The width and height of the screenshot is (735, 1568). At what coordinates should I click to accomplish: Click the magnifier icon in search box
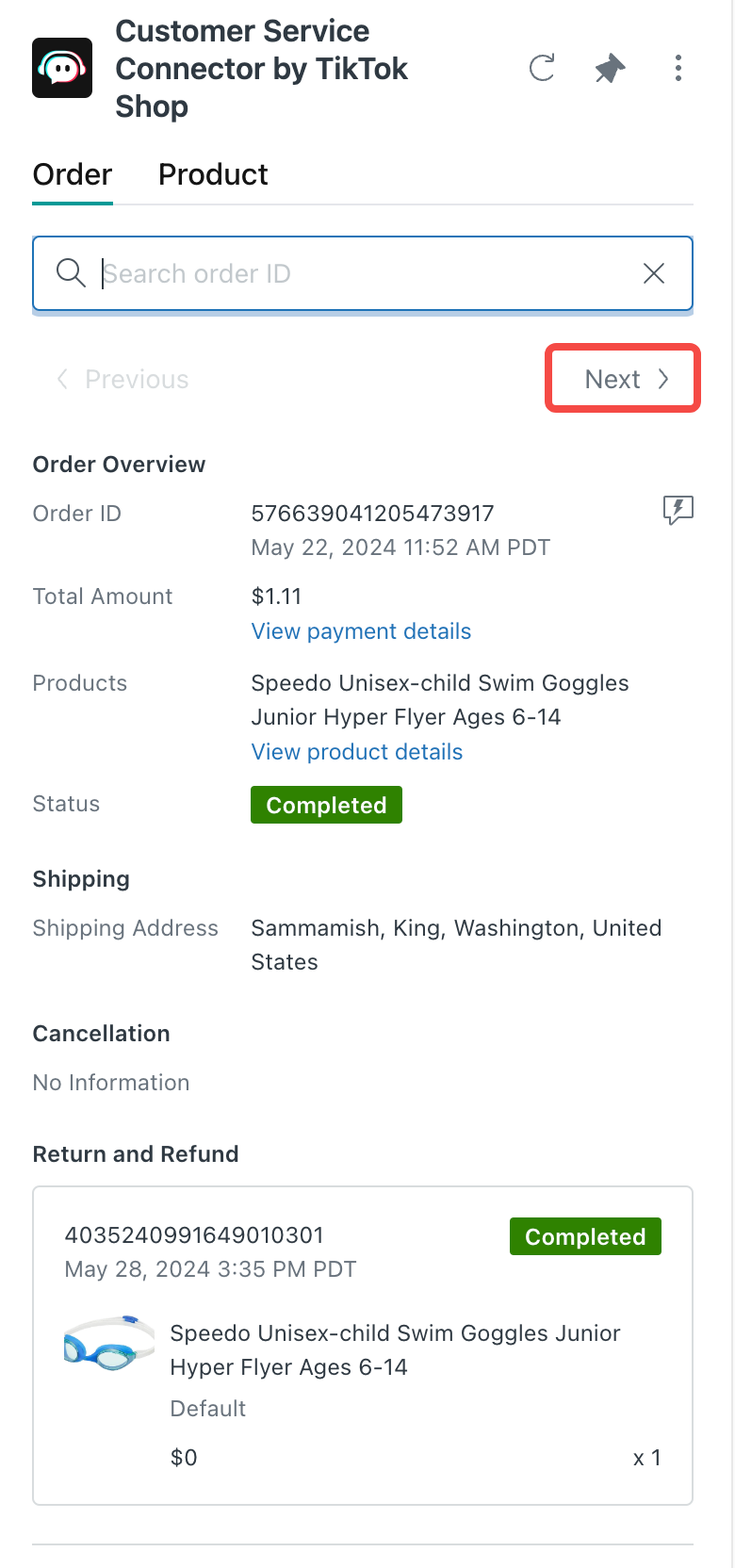(71, 273)
